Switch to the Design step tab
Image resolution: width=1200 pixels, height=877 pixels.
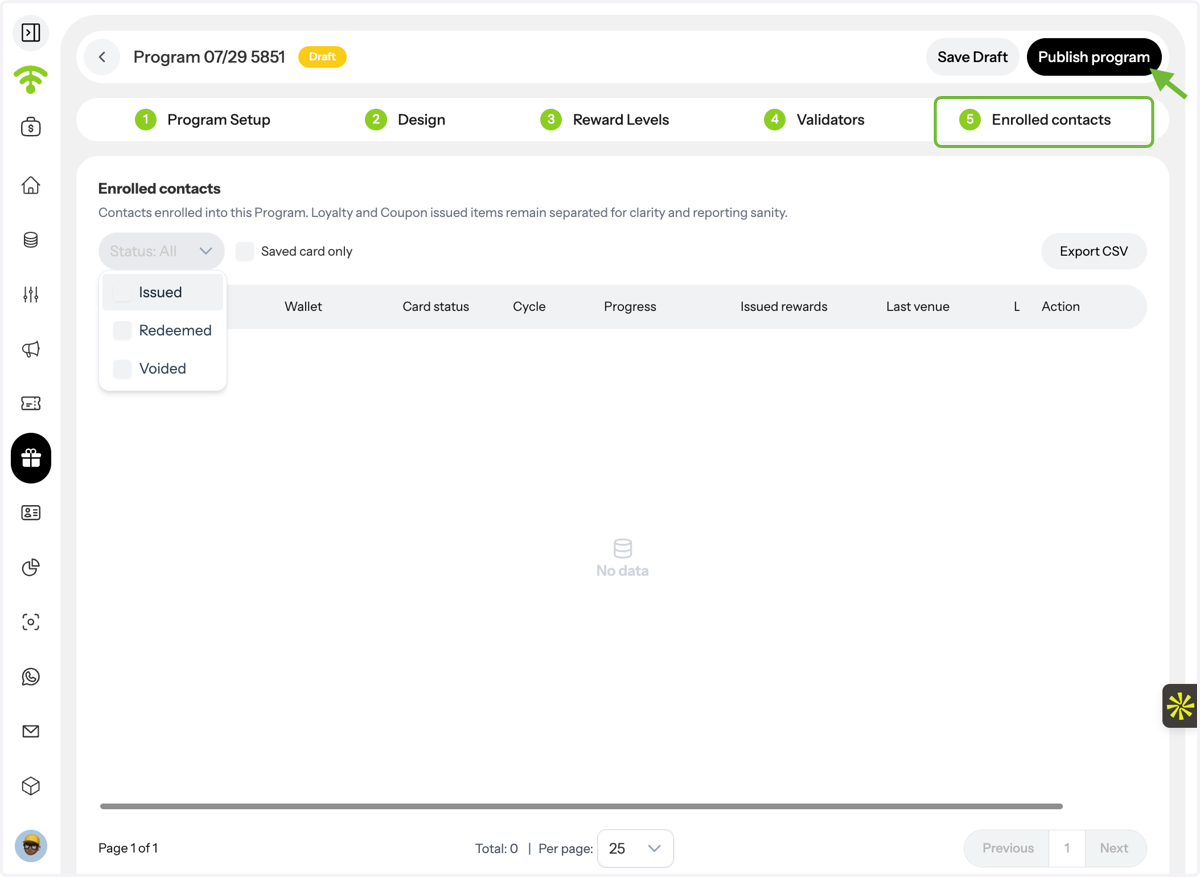click(405, 120)
